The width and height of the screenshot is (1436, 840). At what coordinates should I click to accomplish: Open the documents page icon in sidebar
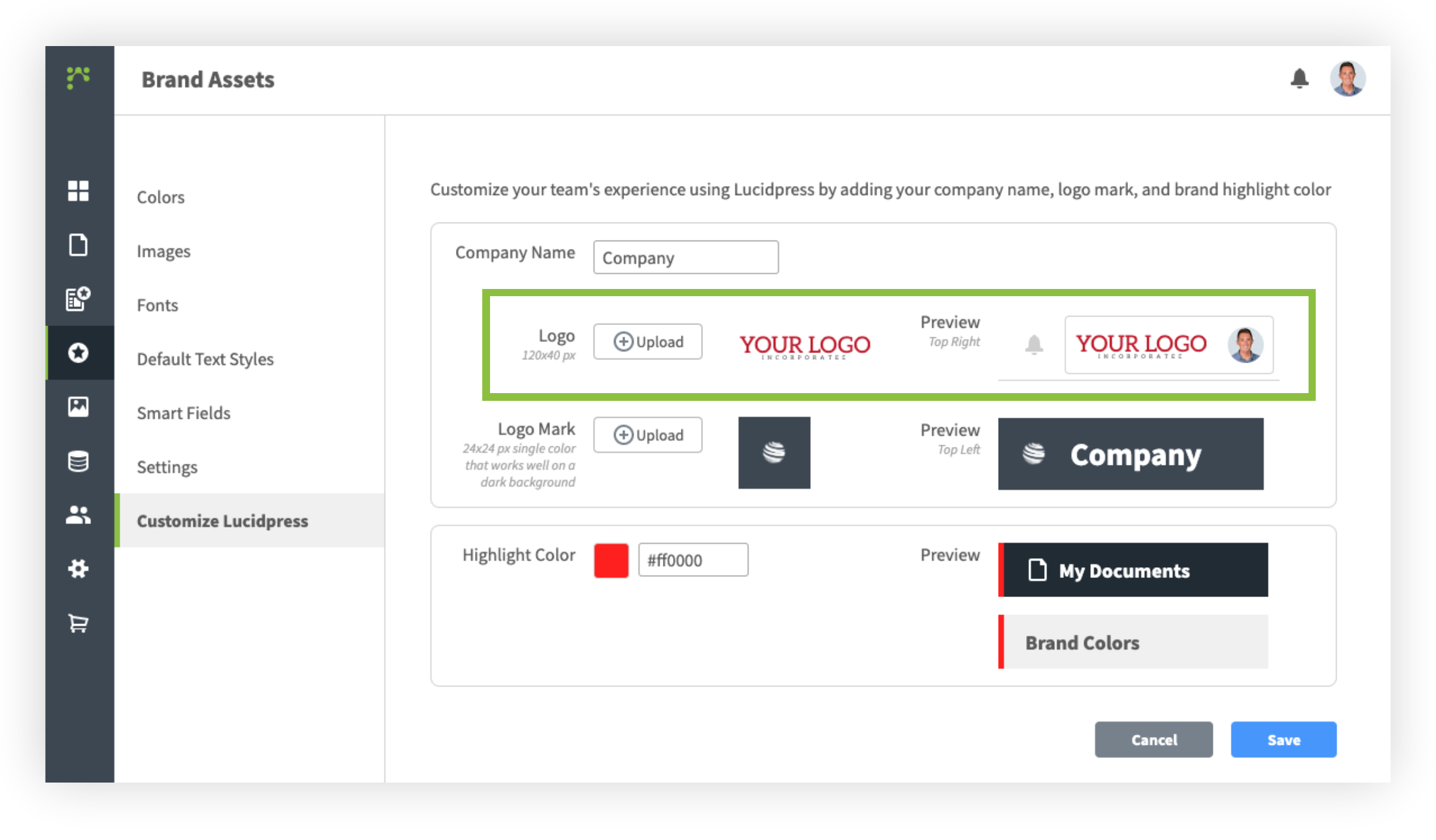pos(78,245)
